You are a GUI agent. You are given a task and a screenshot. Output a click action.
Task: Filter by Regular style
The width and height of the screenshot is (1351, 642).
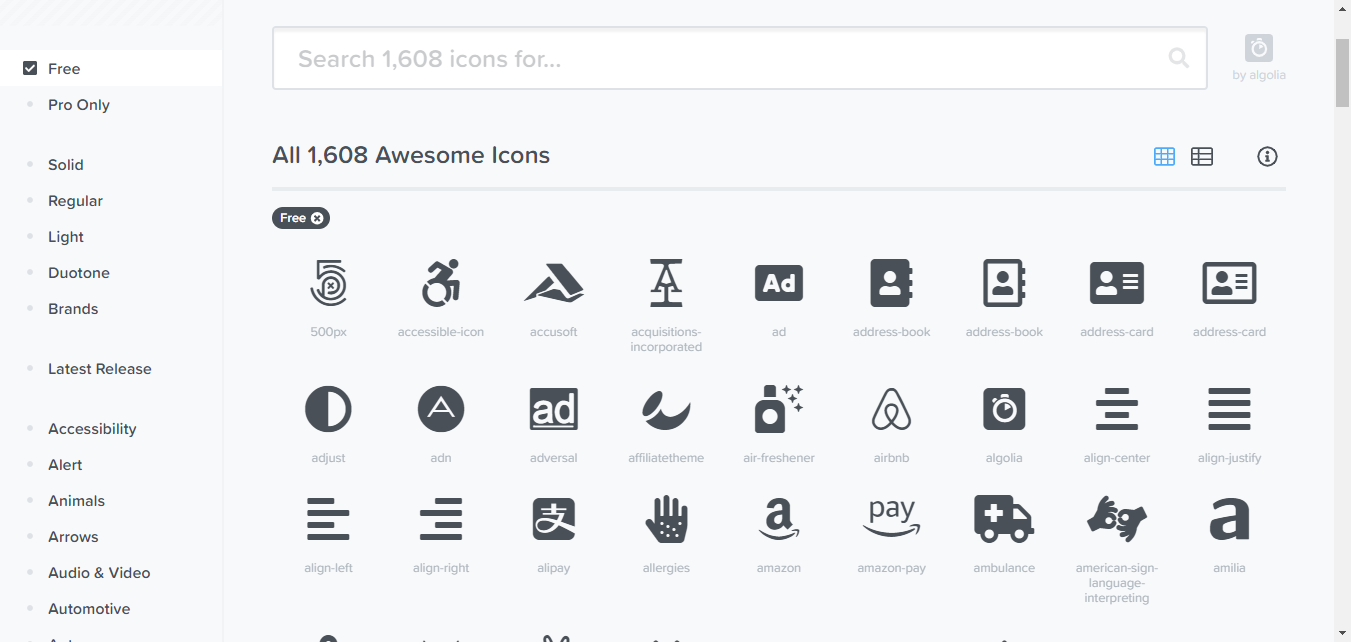(x=76, y=201)
